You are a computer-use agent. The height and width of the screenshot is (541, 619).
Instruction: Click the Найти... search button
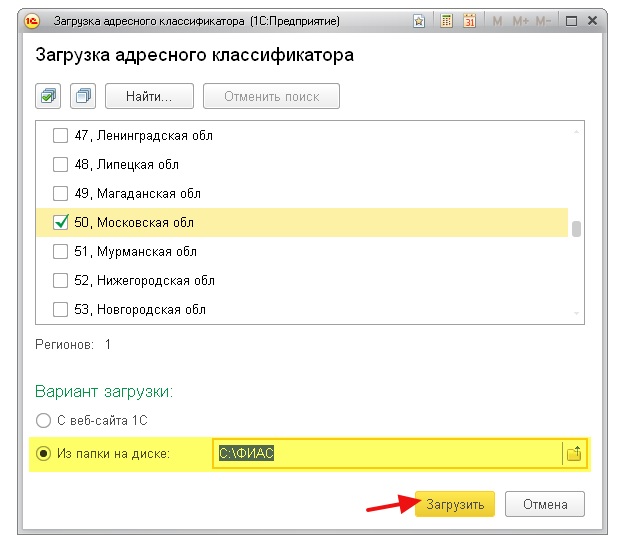[x=149, y=96]
